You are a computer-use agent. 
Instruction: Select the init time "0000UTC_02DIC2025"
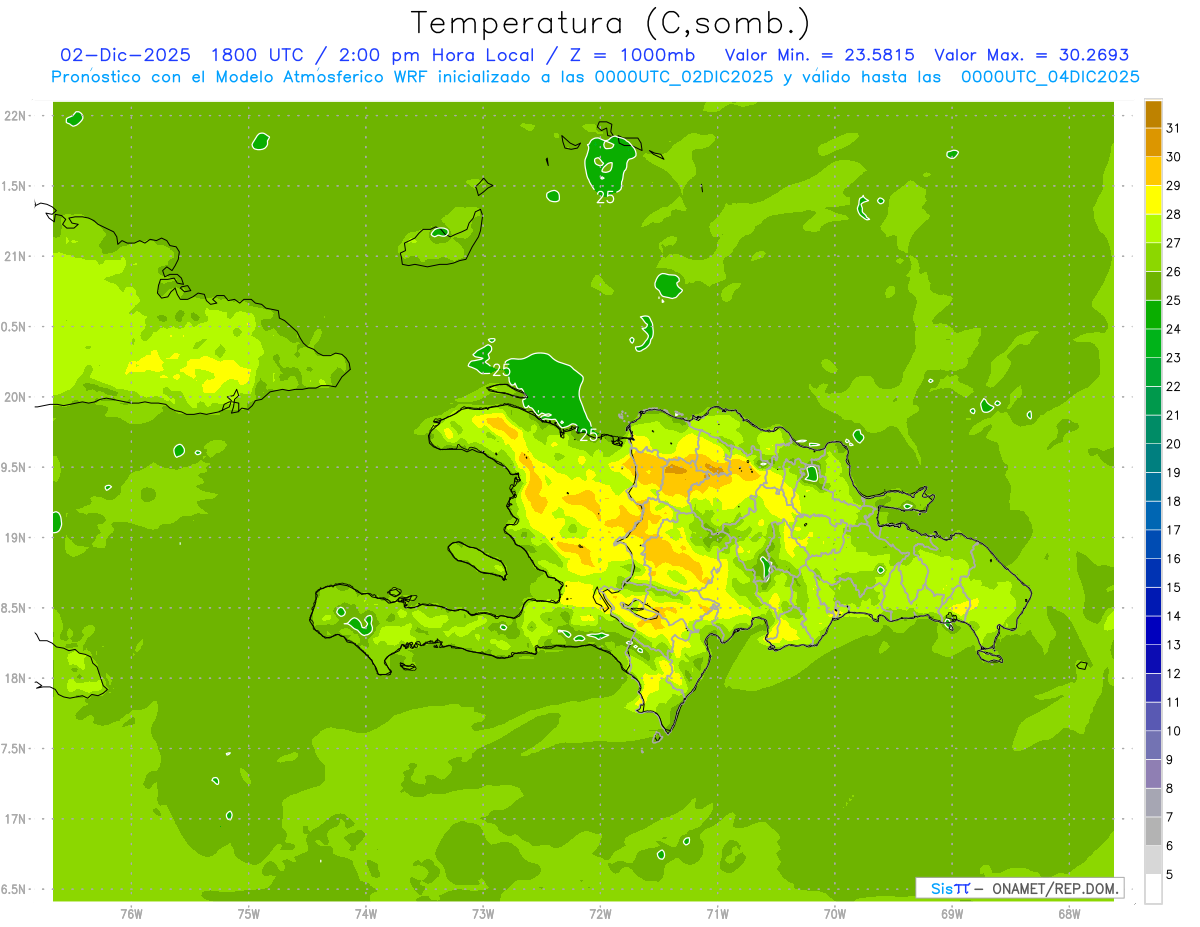[684, 77]
